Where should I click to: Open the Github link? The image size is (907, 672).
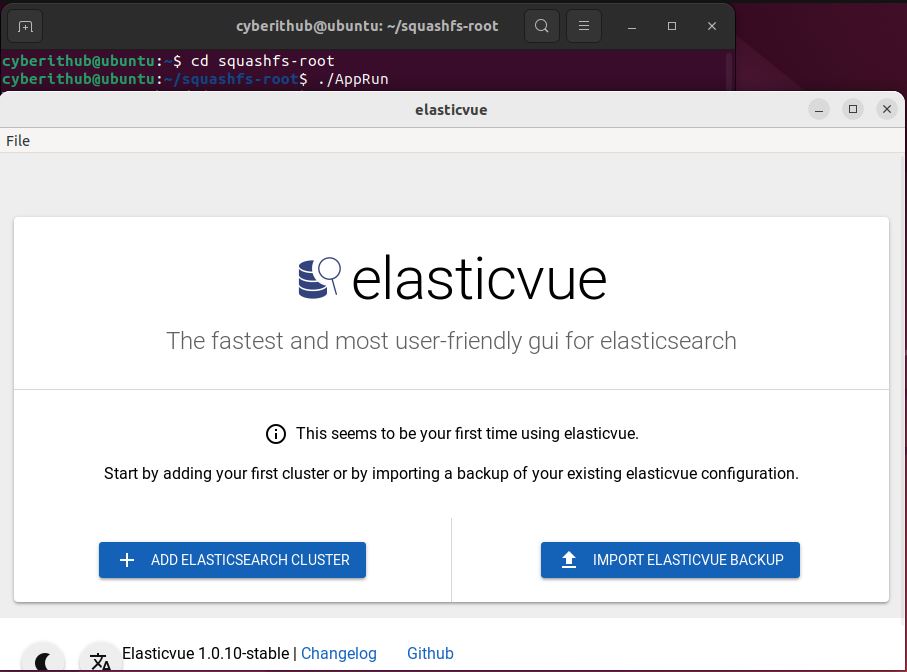pyautogui.click(x=430, y=653)
